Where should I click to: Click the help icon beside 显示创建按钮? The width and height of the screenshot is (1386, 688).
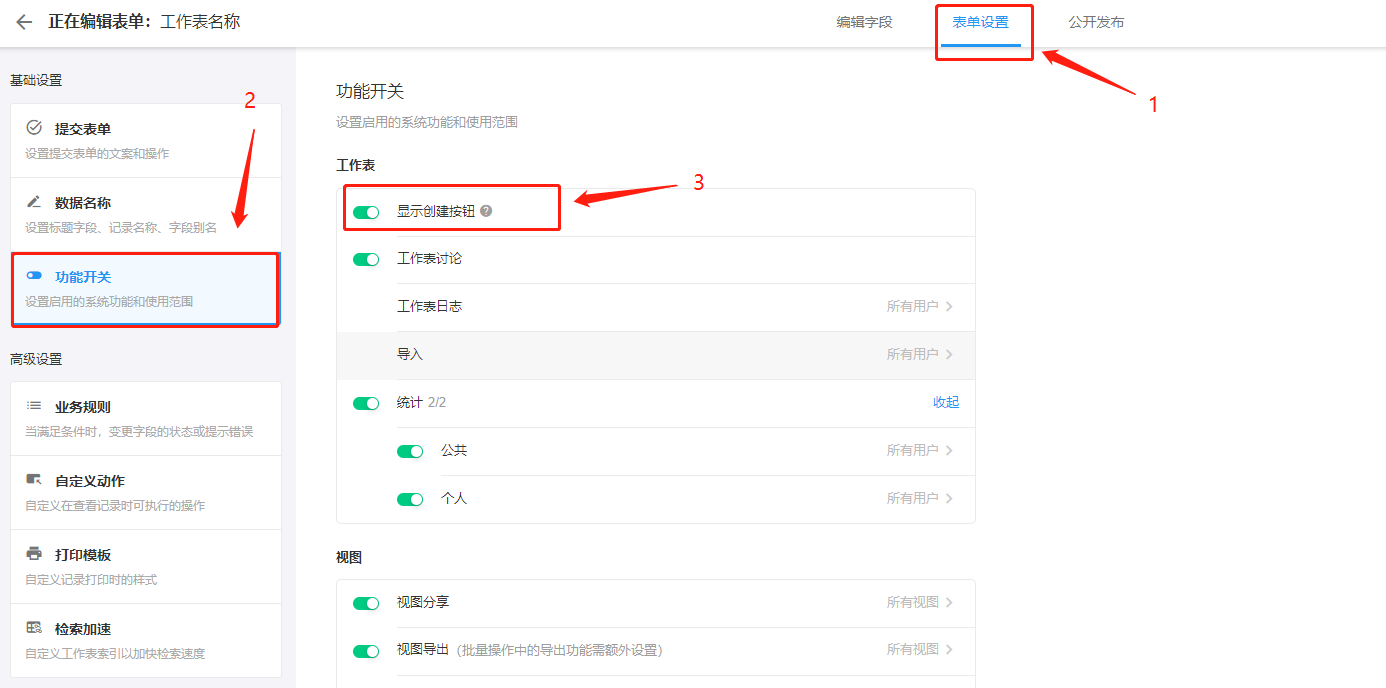point(486,211)
